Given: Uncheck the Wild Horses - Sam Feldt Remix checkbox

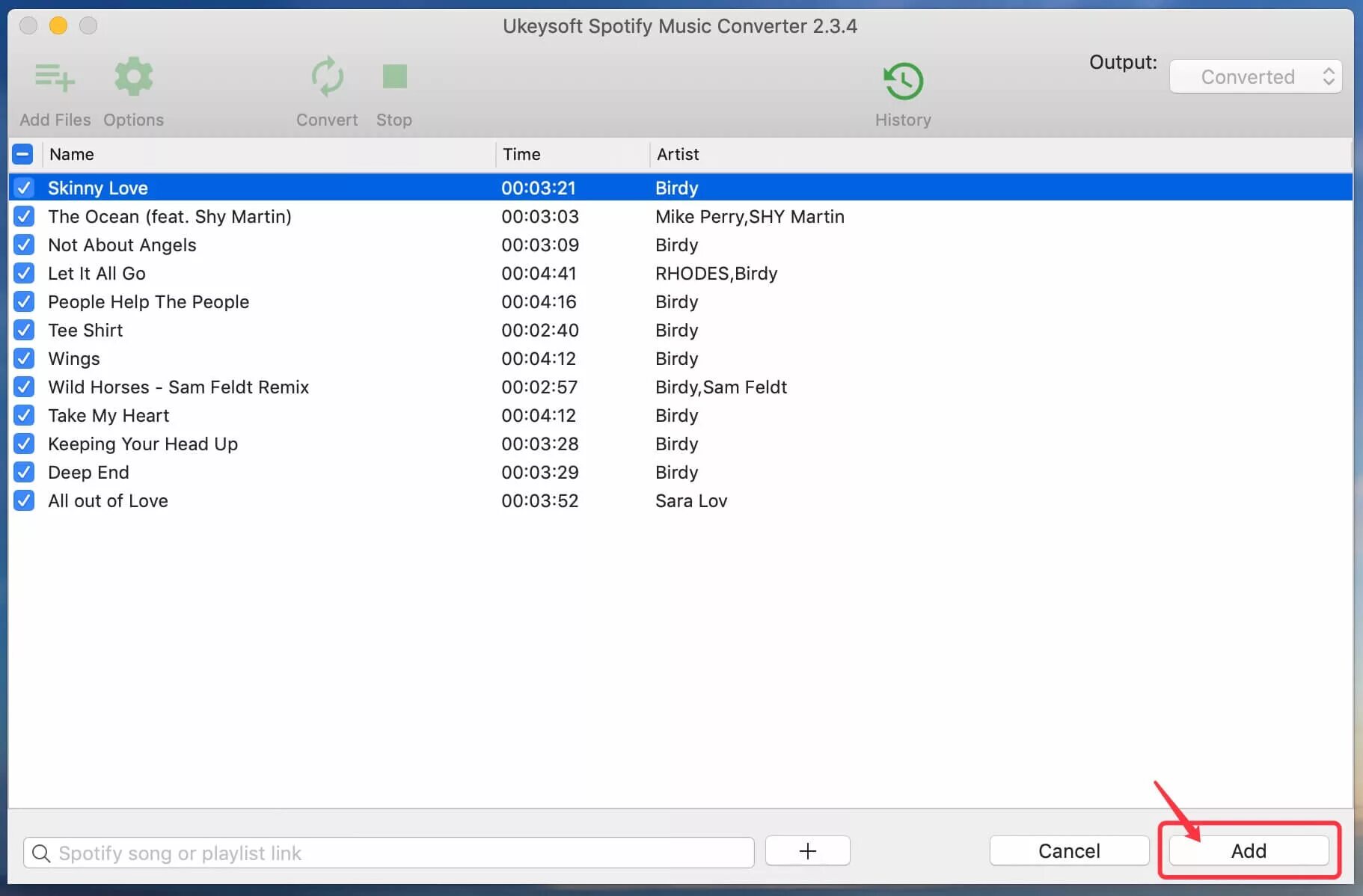Looking at the screenshot, I should 24,387.
